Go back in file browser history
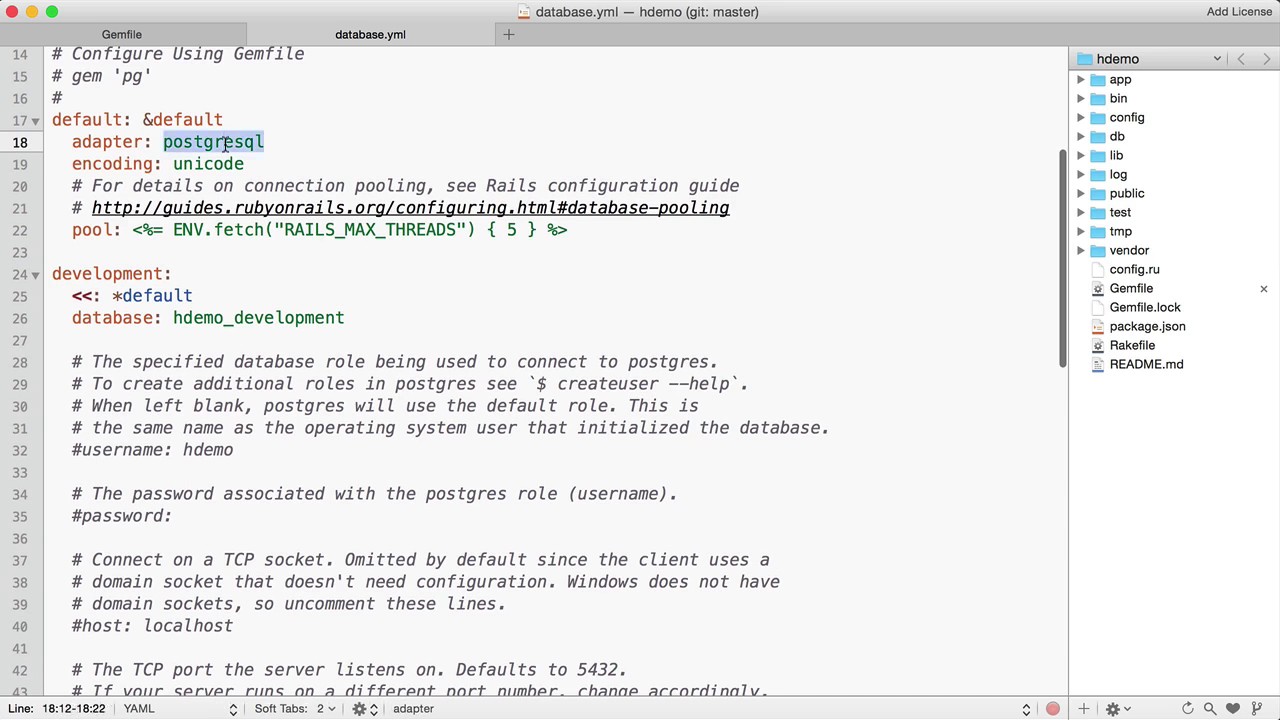Screen dimensions: 1280x720 point(1241,59)
